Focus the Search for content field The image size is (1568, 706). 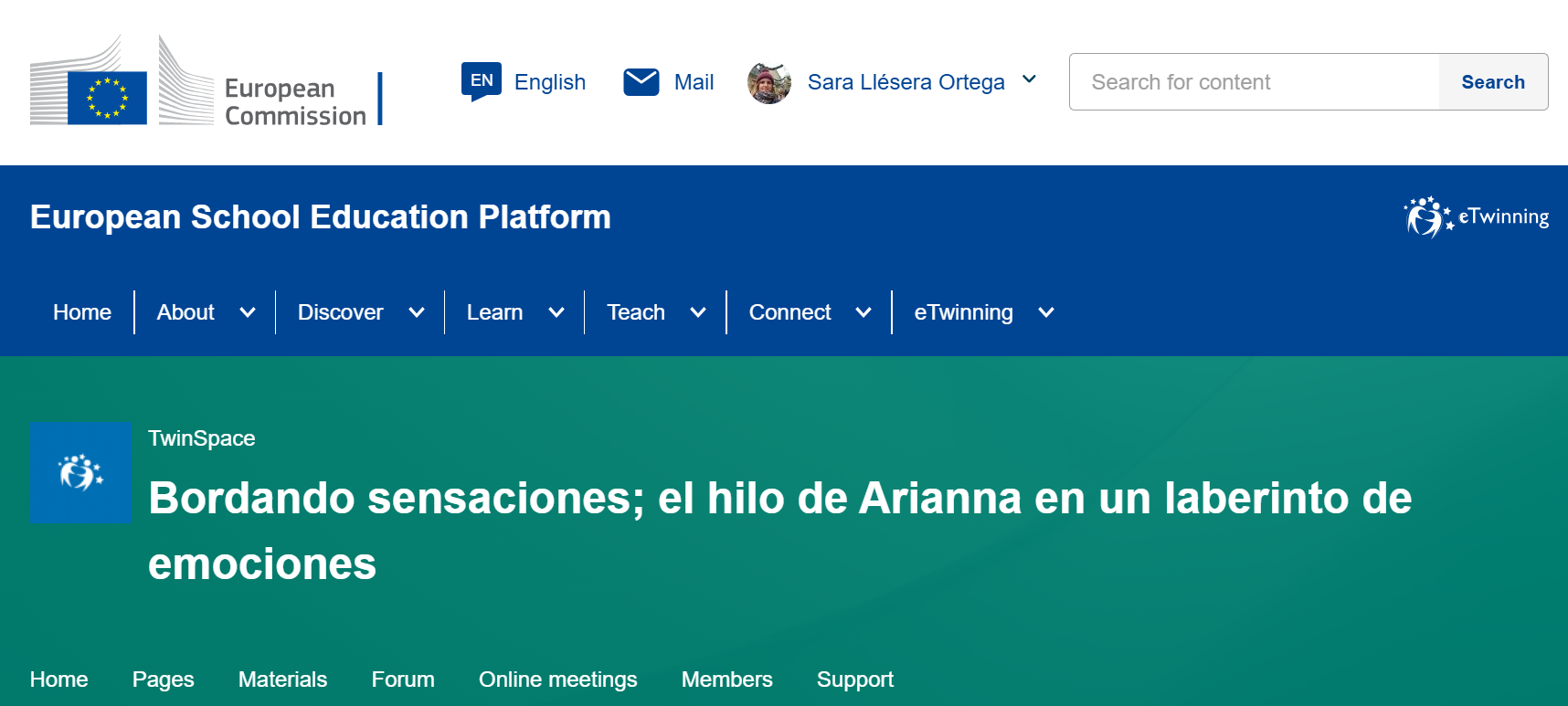(1255, 82)
